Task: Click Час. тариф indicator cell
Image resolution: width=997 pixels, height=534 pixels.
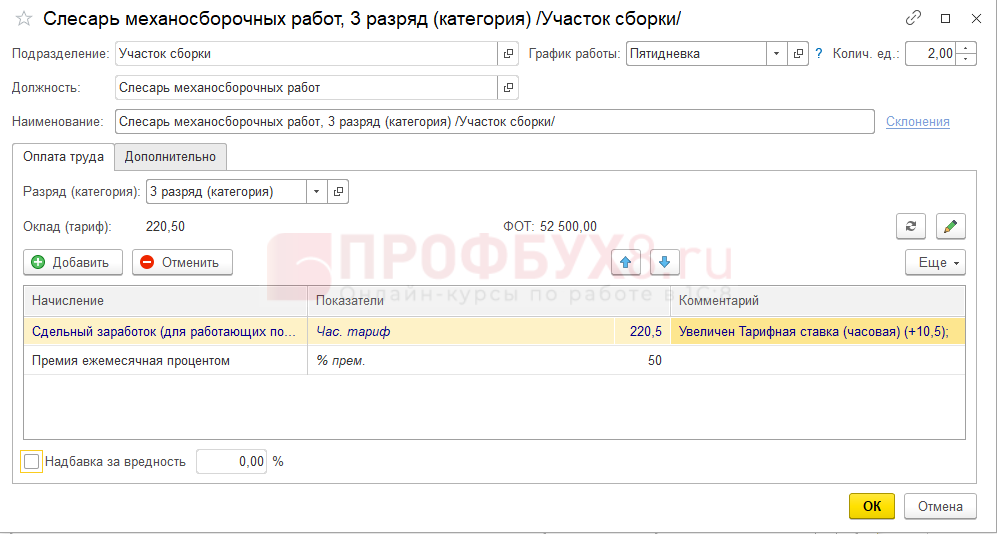Action: tap(462, 331)
